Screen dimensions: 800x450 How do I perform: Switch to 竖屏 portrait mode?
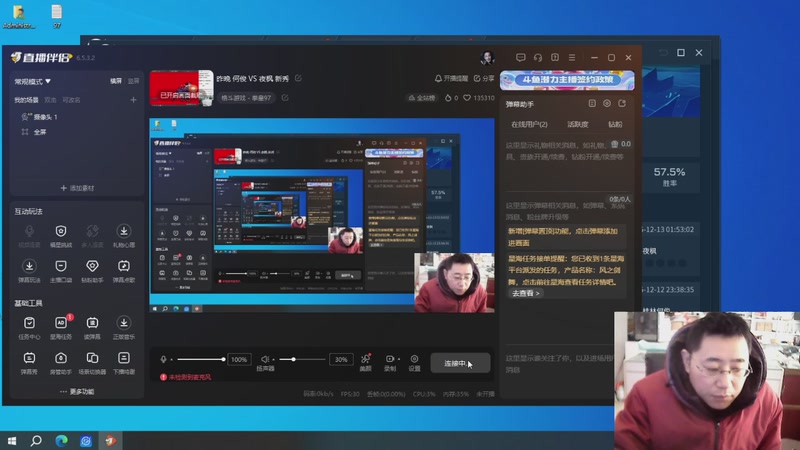(133, 81)
